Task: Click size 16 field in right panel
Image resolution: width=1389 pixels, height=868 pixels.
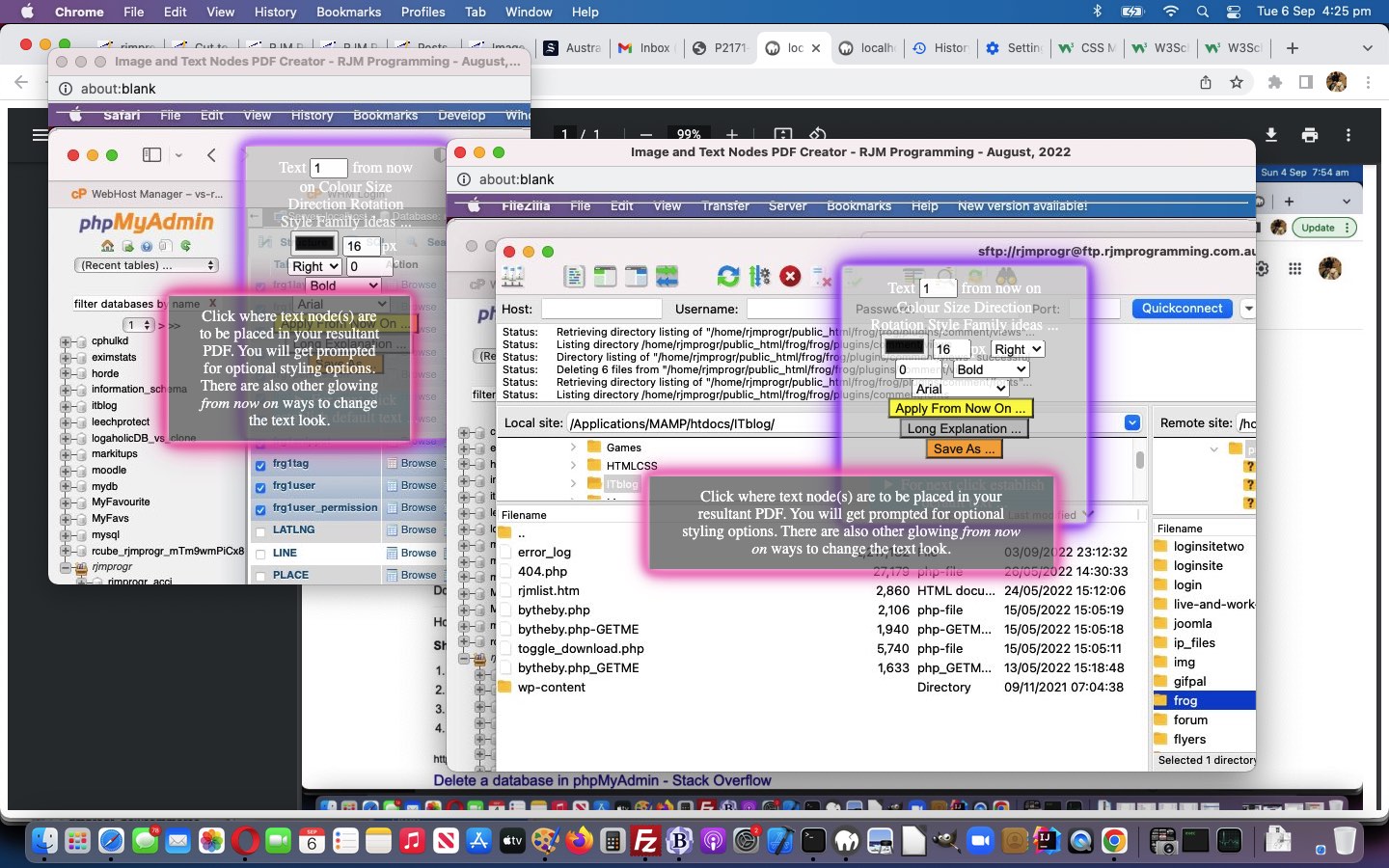Action: pos(950,349)
